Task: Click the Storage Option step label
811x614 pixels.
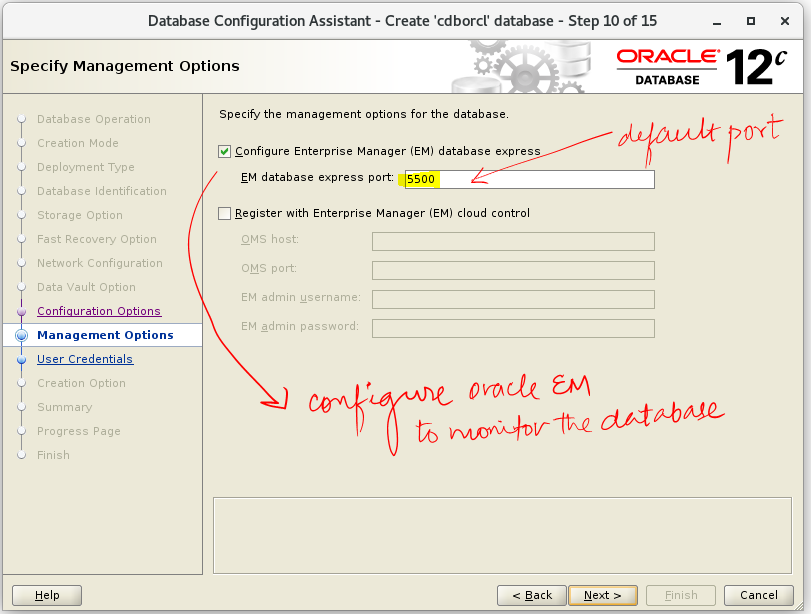Action: click(x=80, y=215)
